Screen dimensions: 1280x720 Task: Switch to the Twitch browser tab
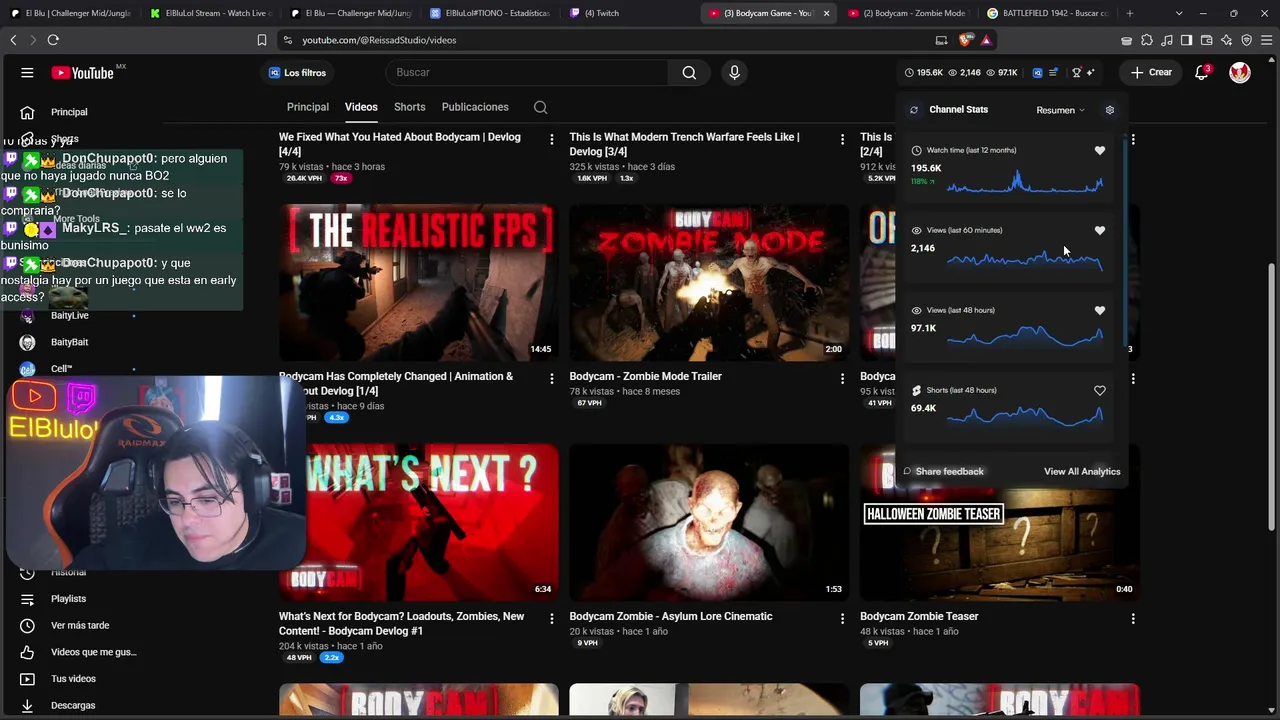[629, 13]
